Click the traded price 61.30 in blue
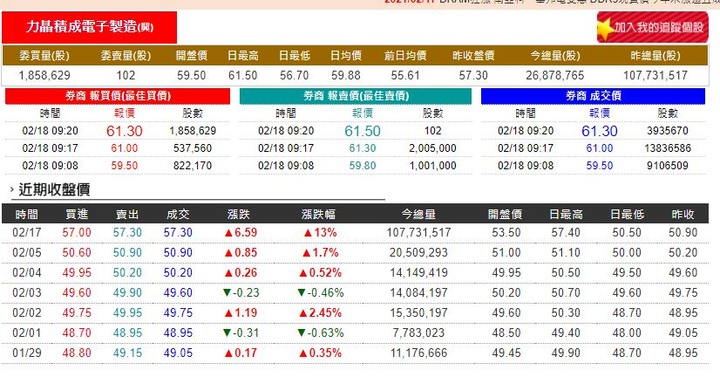Image resolution: width=720 pixels, height=377 pixels. pos(599,131)
